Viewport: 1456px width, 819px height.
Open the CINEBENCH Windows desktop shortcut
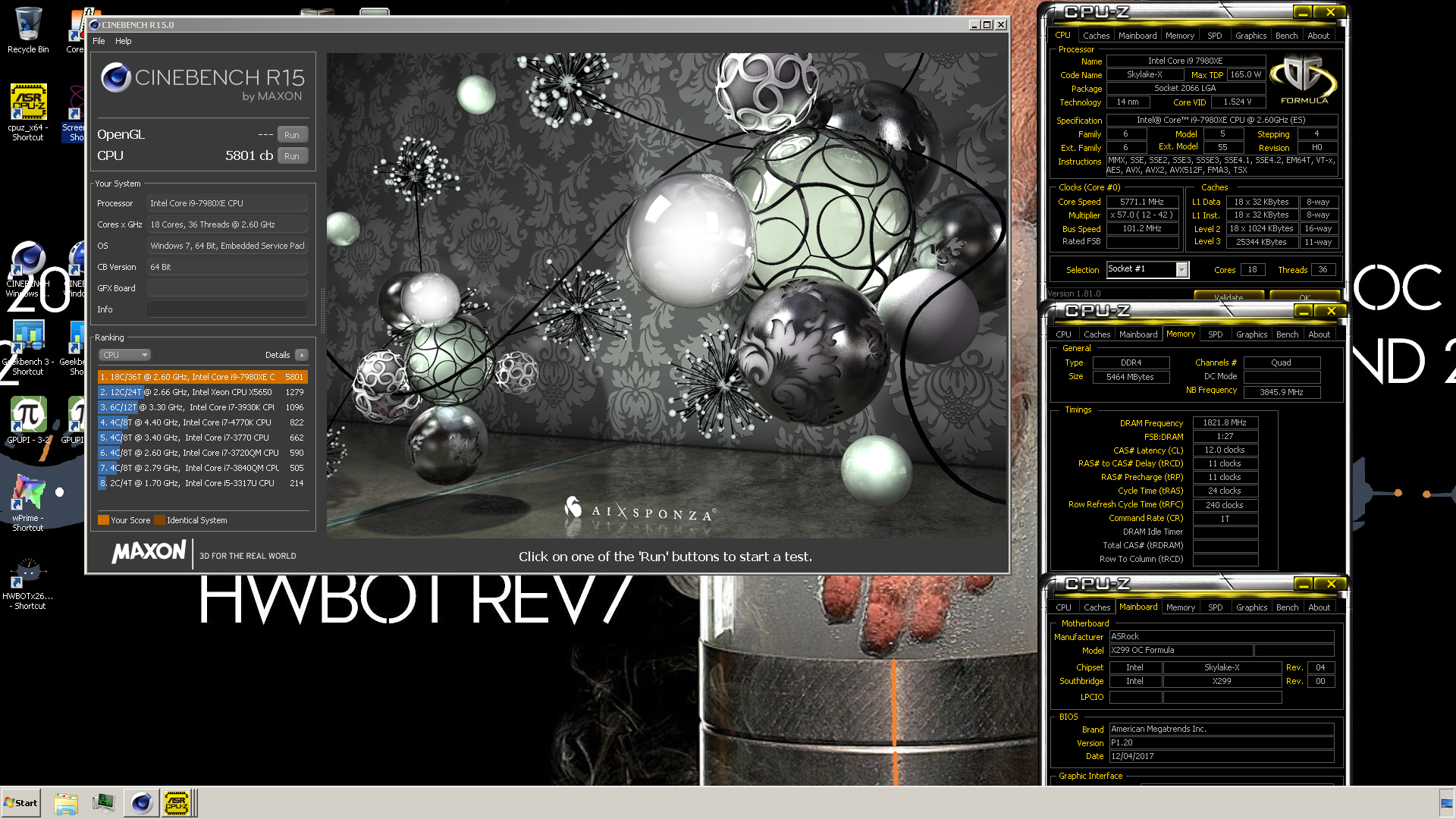coord(28,269)
